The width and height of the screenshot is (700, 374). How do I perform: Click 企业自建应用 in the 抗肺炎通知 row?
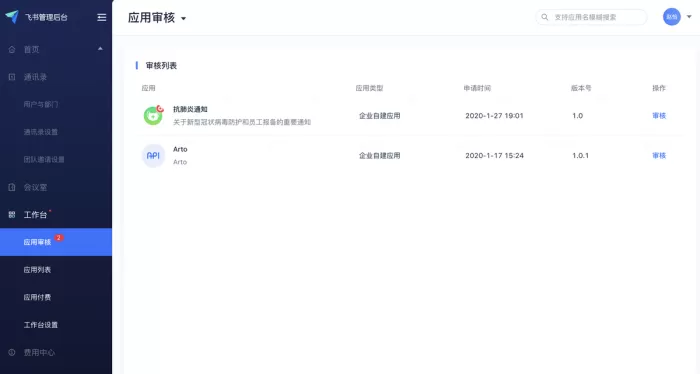coord(379,116)
